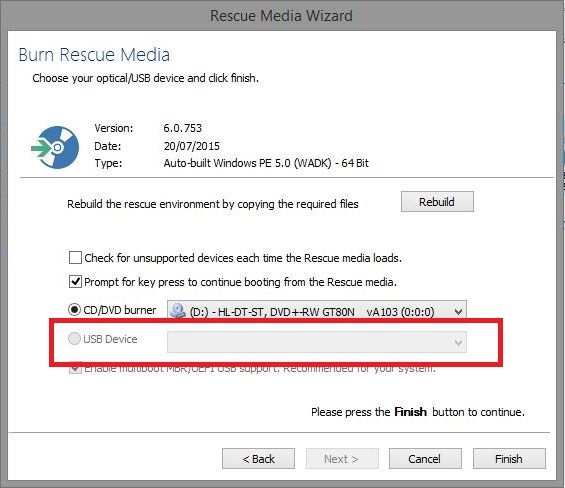Screen dimensions: 565x488
Task: Cancel the Rescue Media Wizard
Action: (x=425, y=458)
